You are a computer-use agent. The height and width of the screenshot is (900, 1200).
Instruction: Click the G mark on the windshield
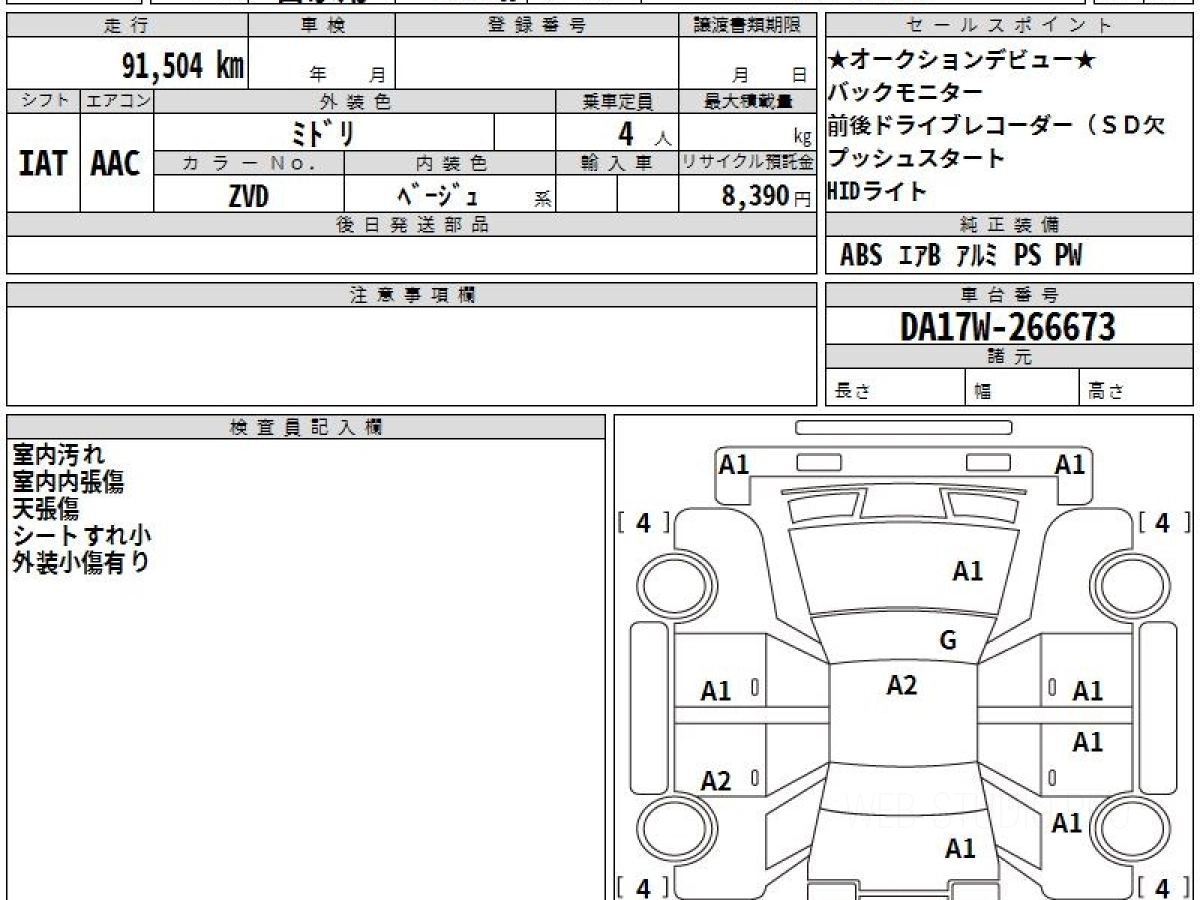[x=948, y=641]
